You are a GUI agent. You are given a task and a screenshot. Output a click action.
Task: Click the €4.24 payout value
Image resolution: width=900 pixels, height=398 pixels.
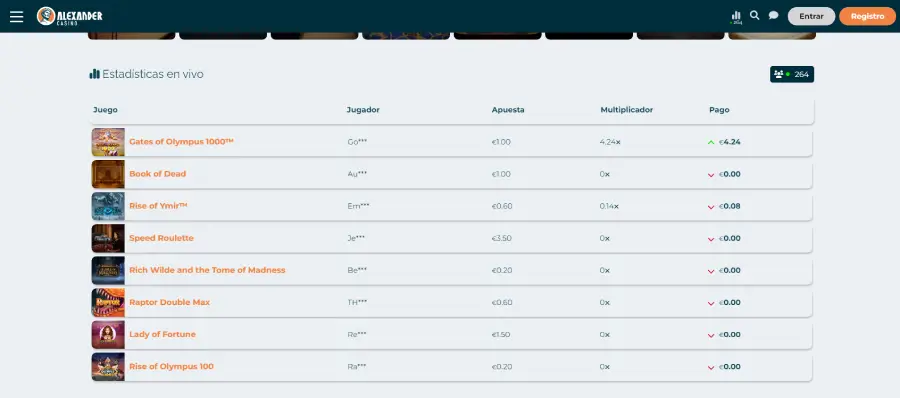pos(730,142)
